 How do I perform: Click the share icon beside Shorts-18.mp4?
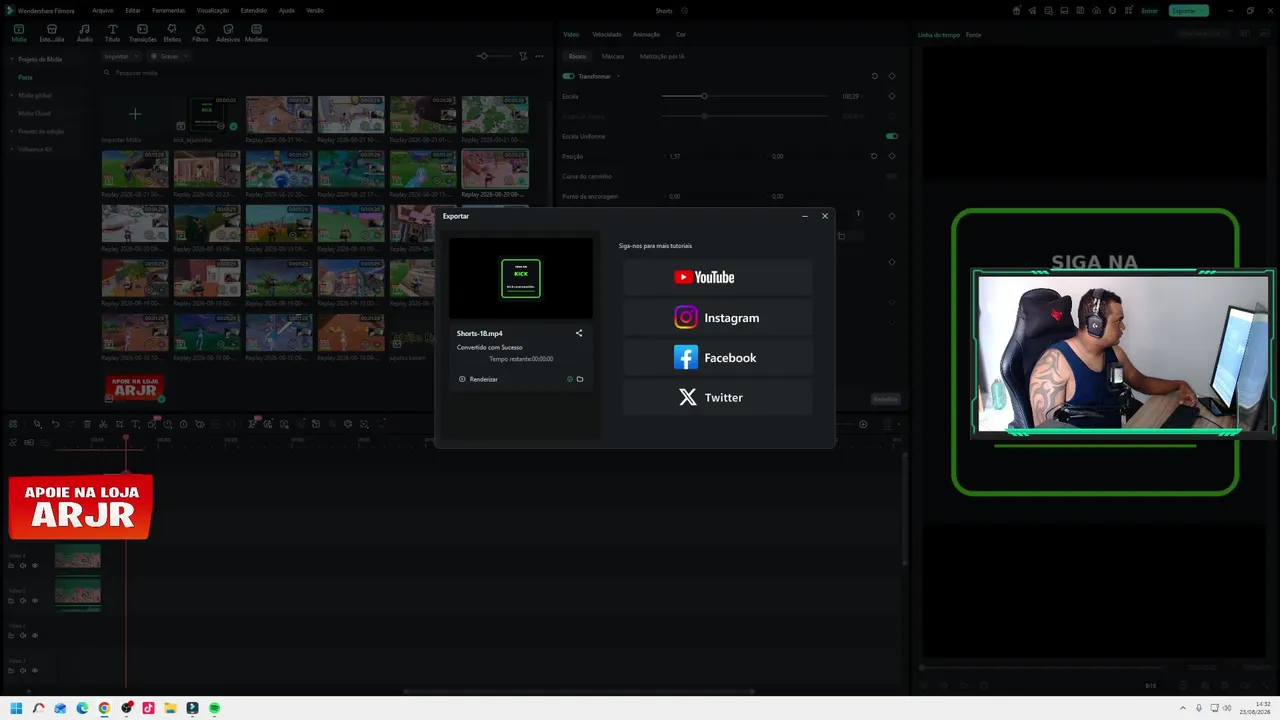[578, 333]
